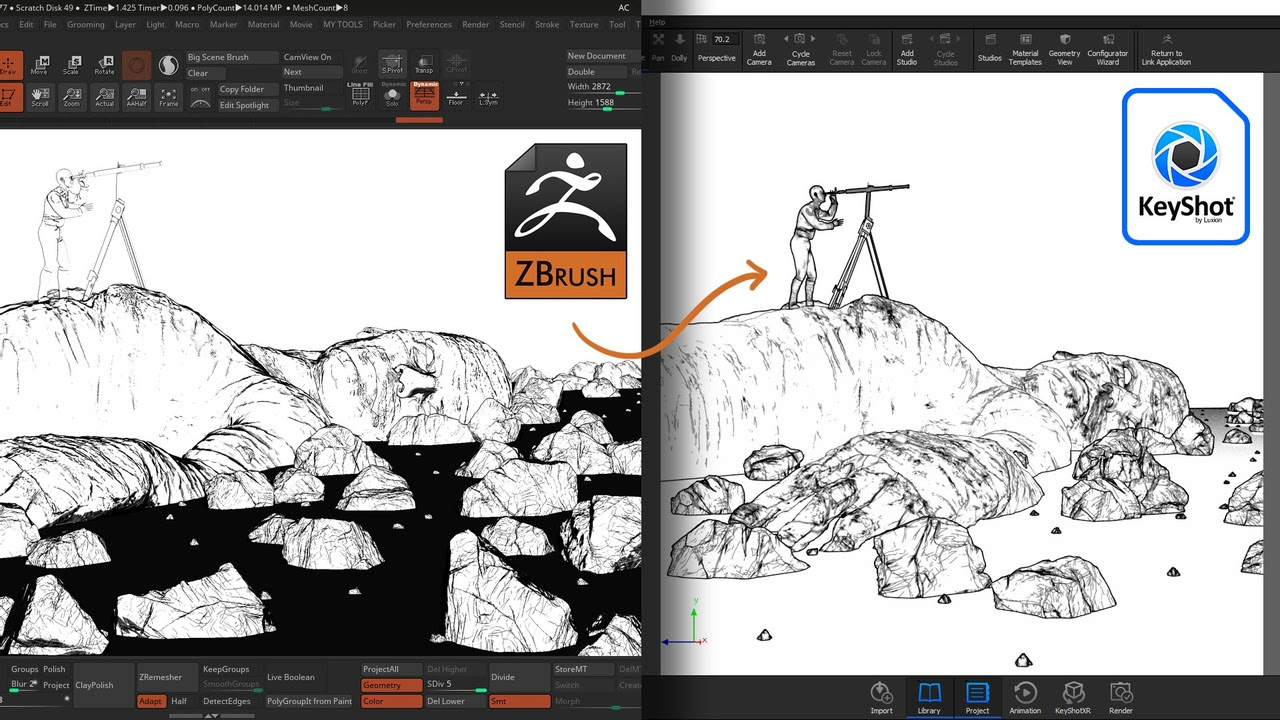Image resolution: width=1280 pixels, height=720 pixels.
Task: Toggle Transp transparency mode
Action: [424, 64]
